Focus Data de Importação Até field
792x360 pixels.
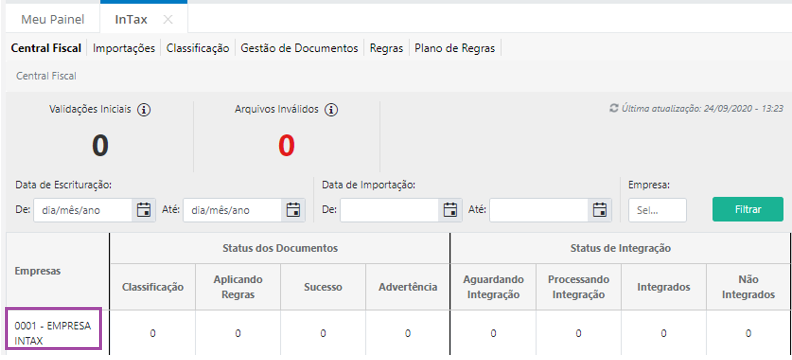tap(538, 210)
